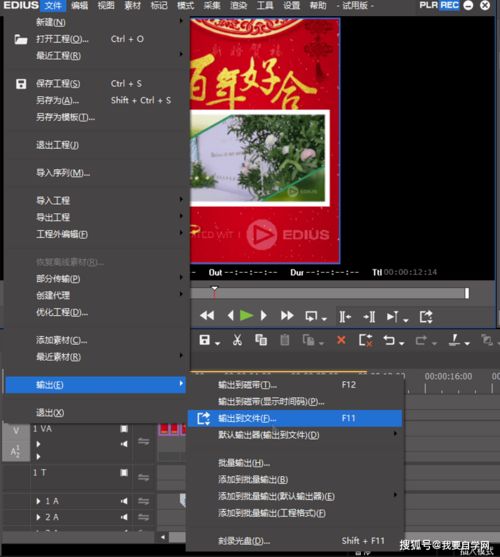Toggle sync lock on 2 A track

click(143, 517)
